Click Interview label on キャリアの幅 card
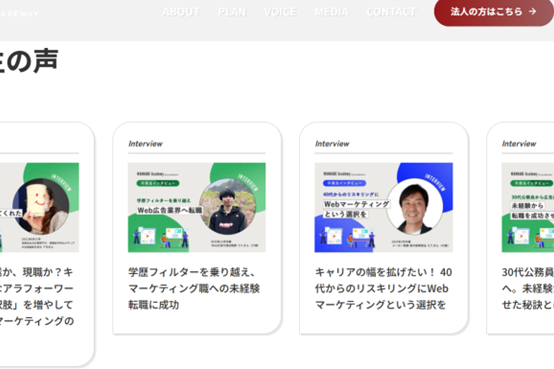This screenshot has width=554, height=369. (x=332, y=144)
